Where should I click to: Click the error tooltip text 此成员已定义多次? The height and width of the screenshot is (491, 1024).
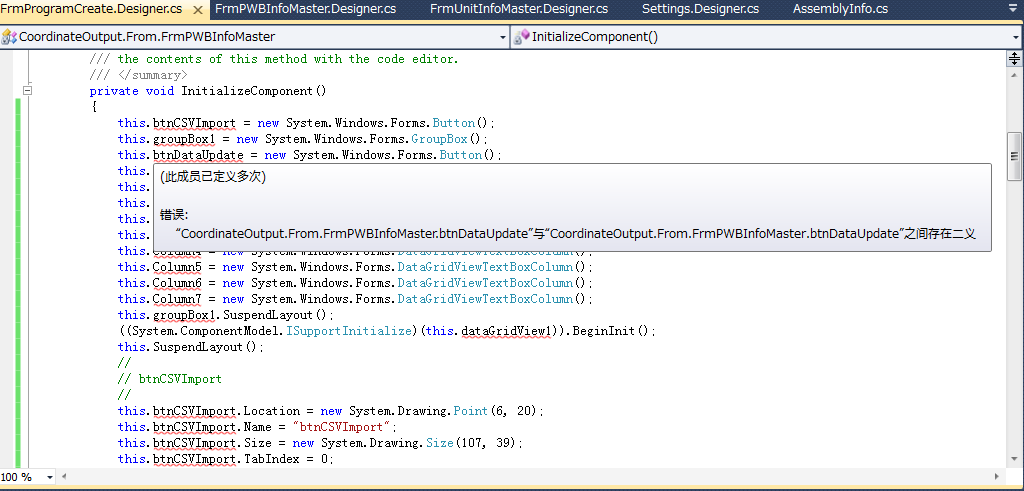point(213,178)
